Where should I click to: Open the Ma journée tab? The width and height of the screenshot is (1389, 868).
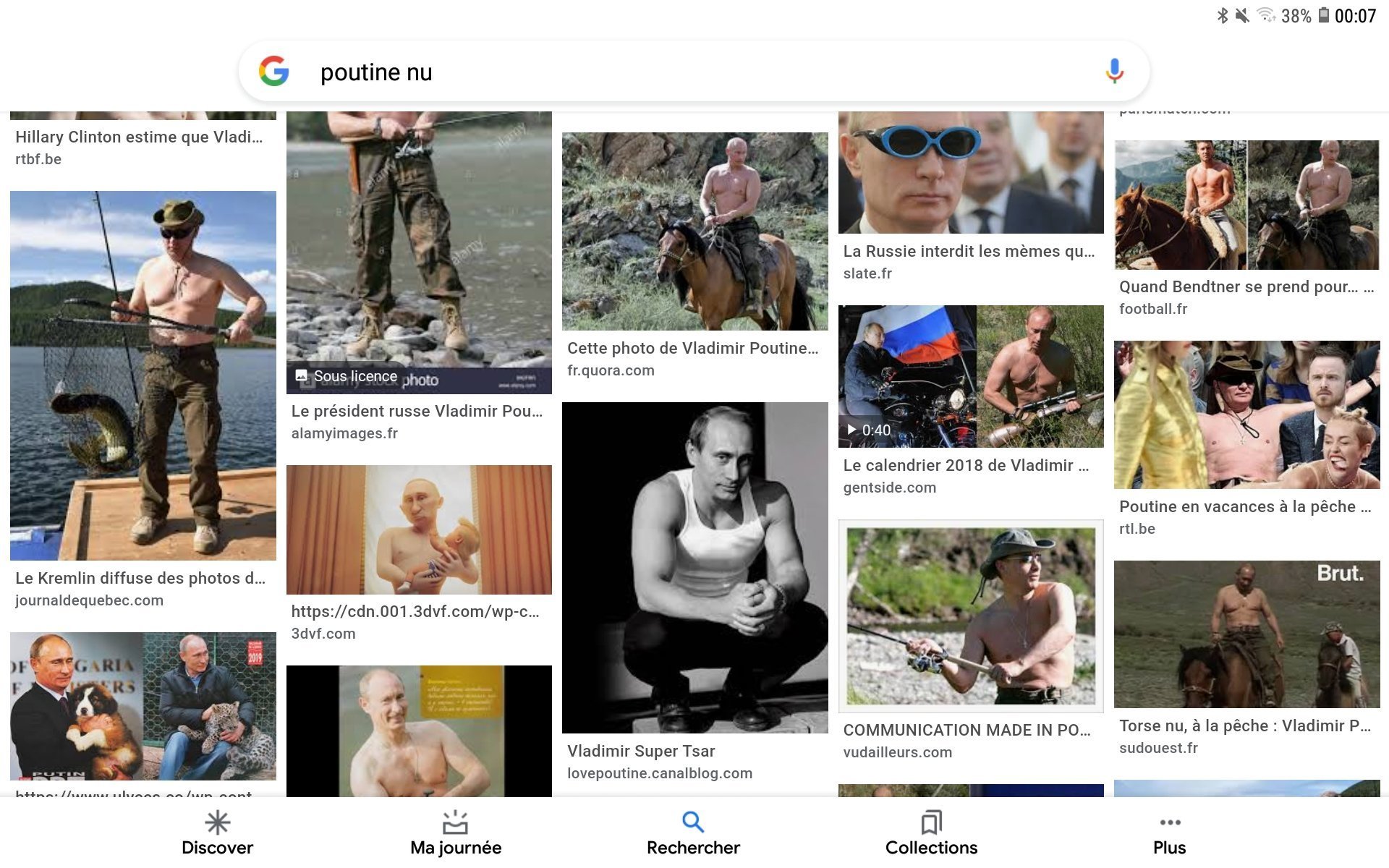point(456,833)
